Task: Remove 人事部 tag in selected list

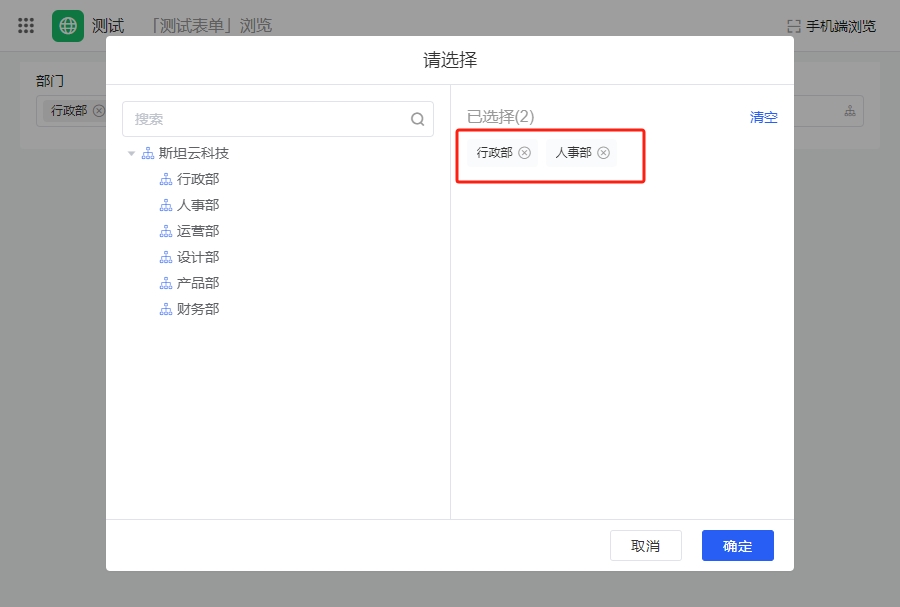Action: click(x=603, y=153)
